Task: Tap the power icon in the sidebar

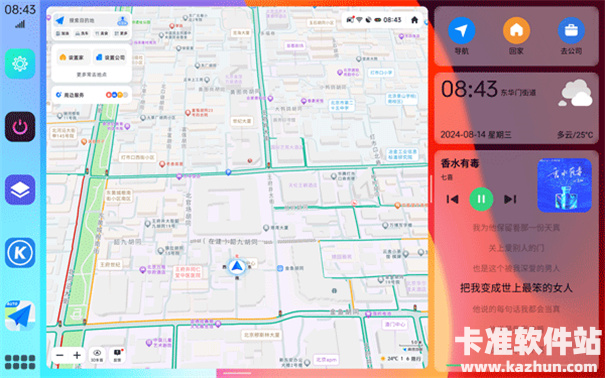Action: pyautogui.click(x=20, y=127)
